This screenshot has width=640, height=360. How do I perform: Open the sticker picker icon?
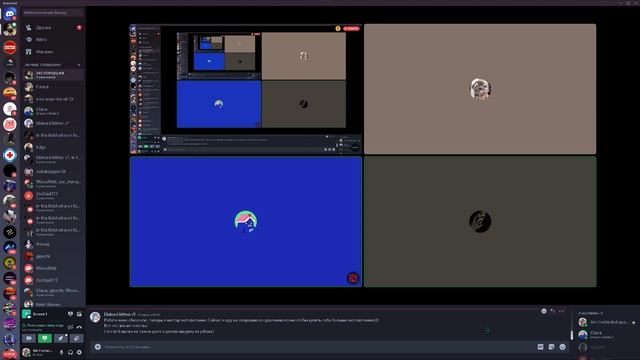551,347
